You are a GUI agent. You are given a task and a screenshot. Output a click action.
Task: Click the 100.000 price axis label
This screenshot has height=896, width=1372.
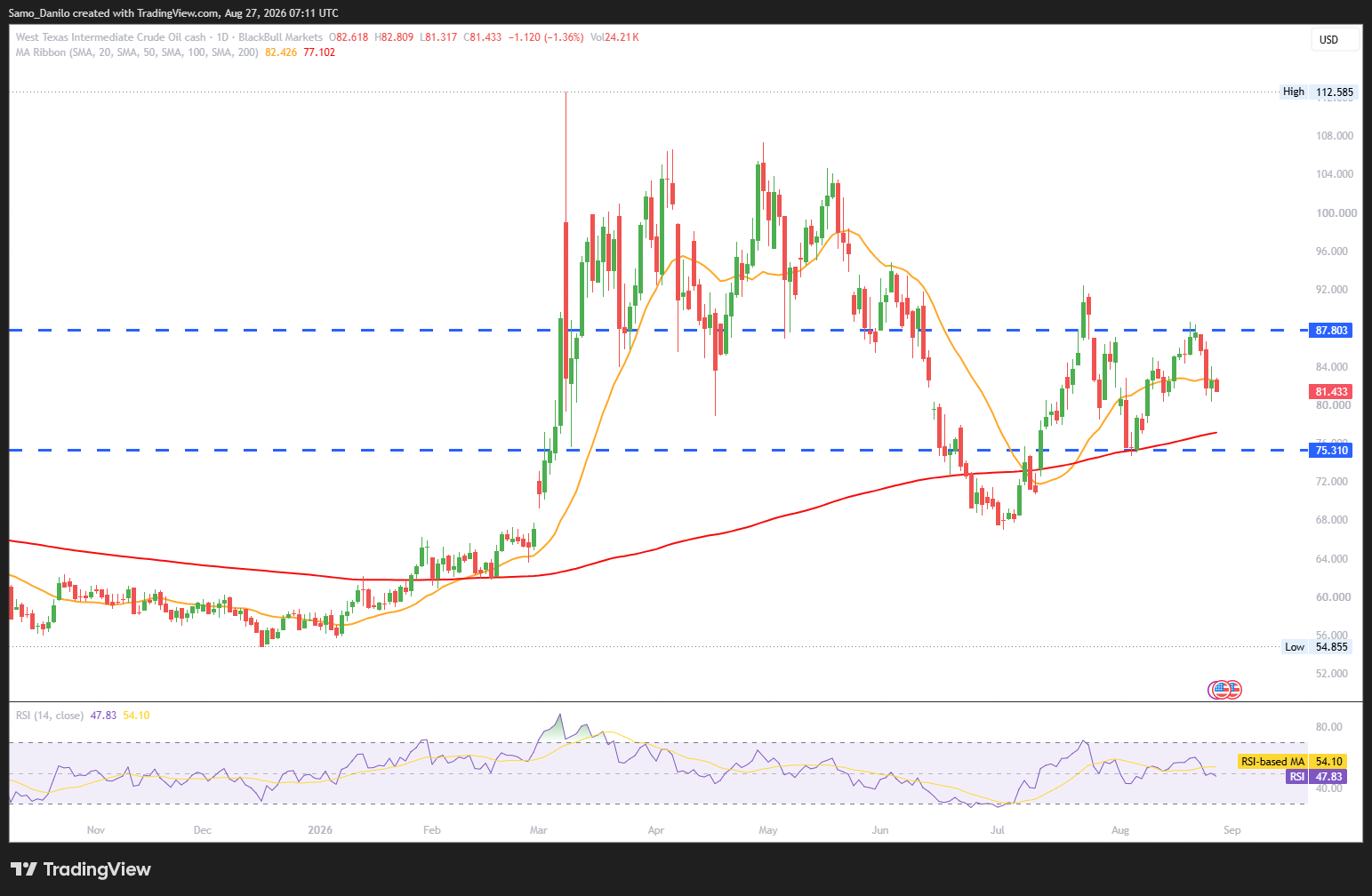click(x=1336, y=213)
